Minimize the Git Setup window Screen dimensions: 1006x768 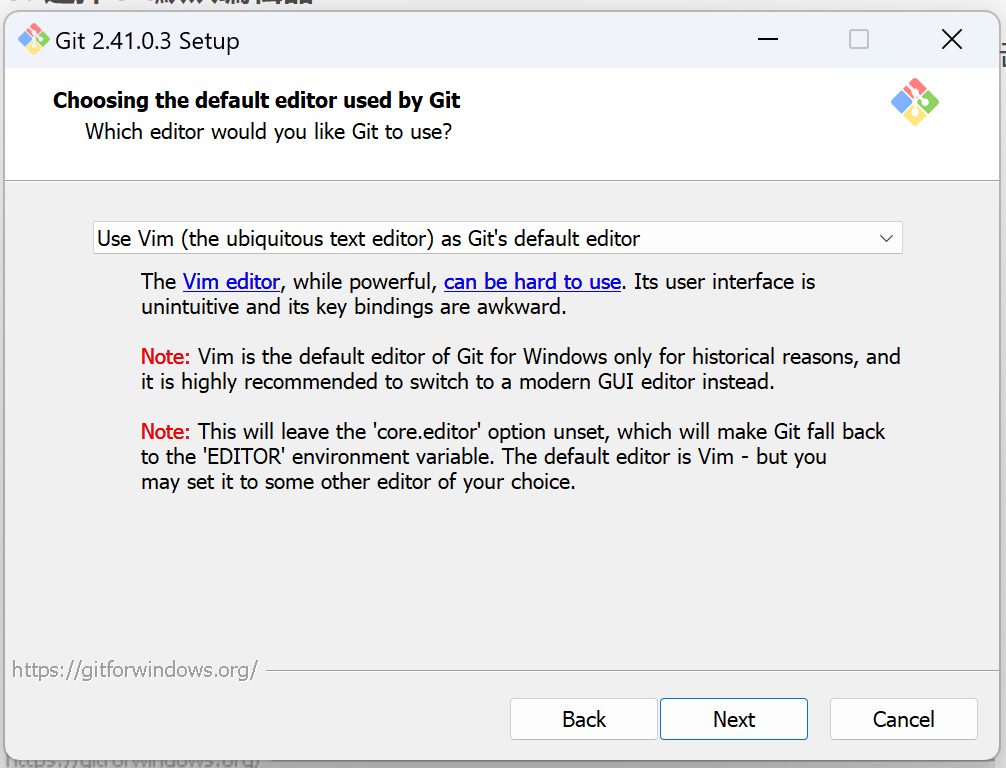[x=767, y=40]
